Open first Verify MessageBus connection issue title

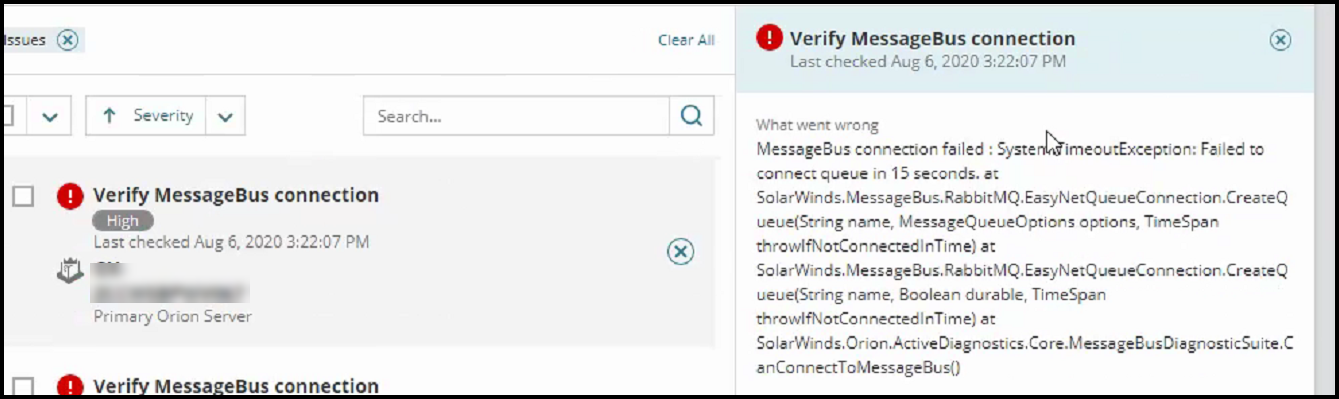click(x=236, y=195)
